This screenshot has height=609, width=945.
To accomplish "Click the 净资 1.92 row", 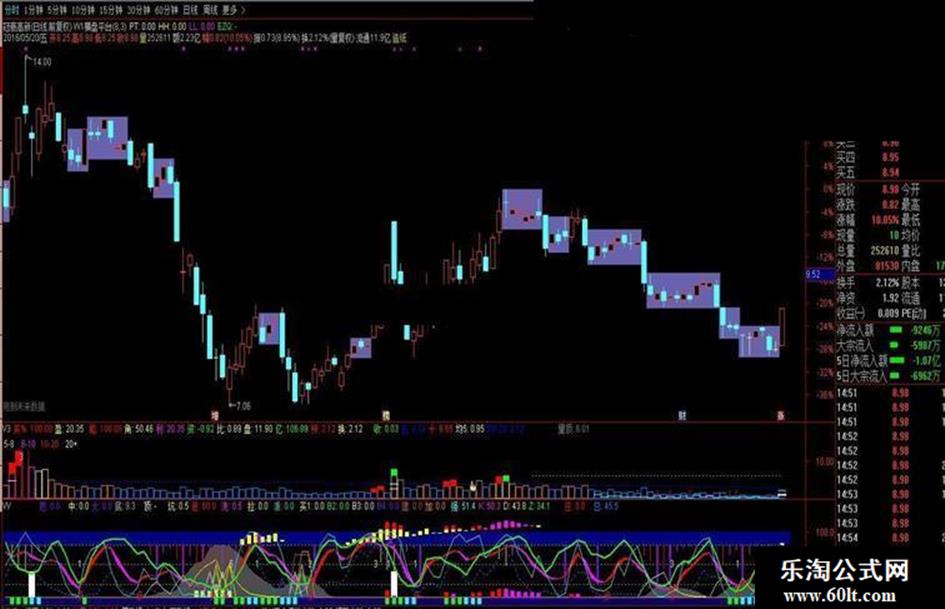I will click(x=868, y=298).
